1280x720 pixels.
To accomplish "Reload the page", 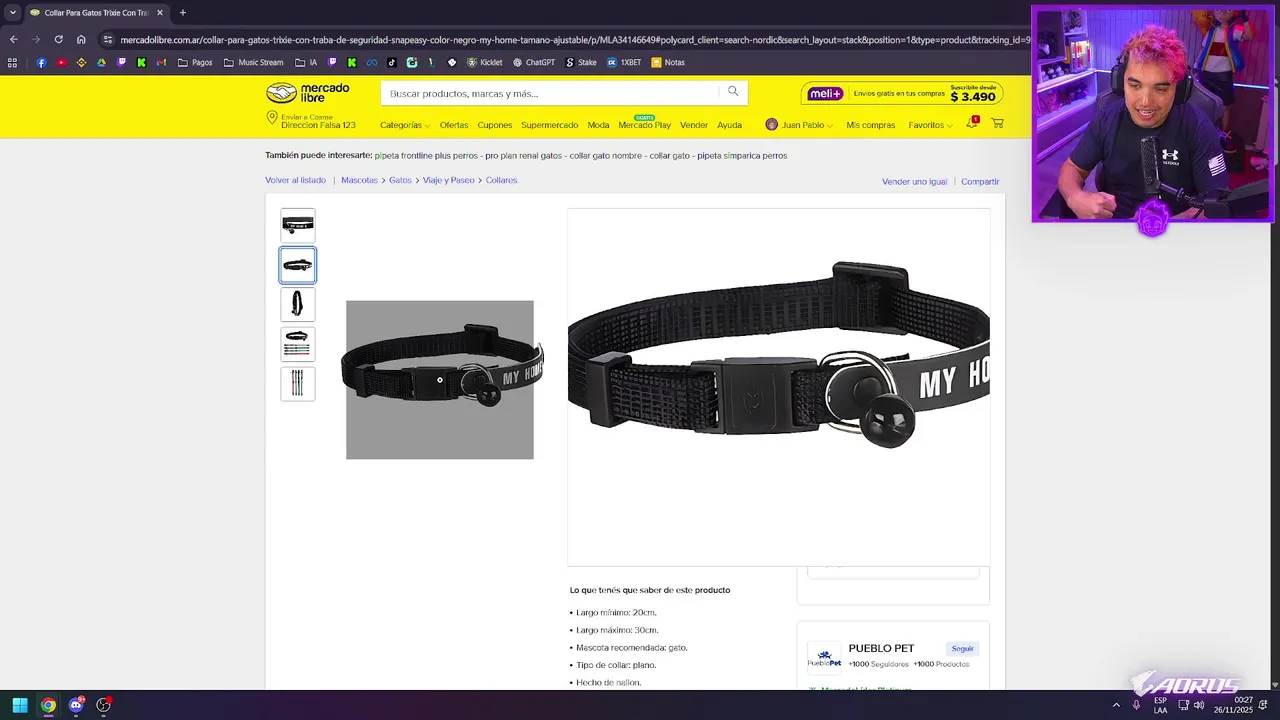I will pos(58,39).
